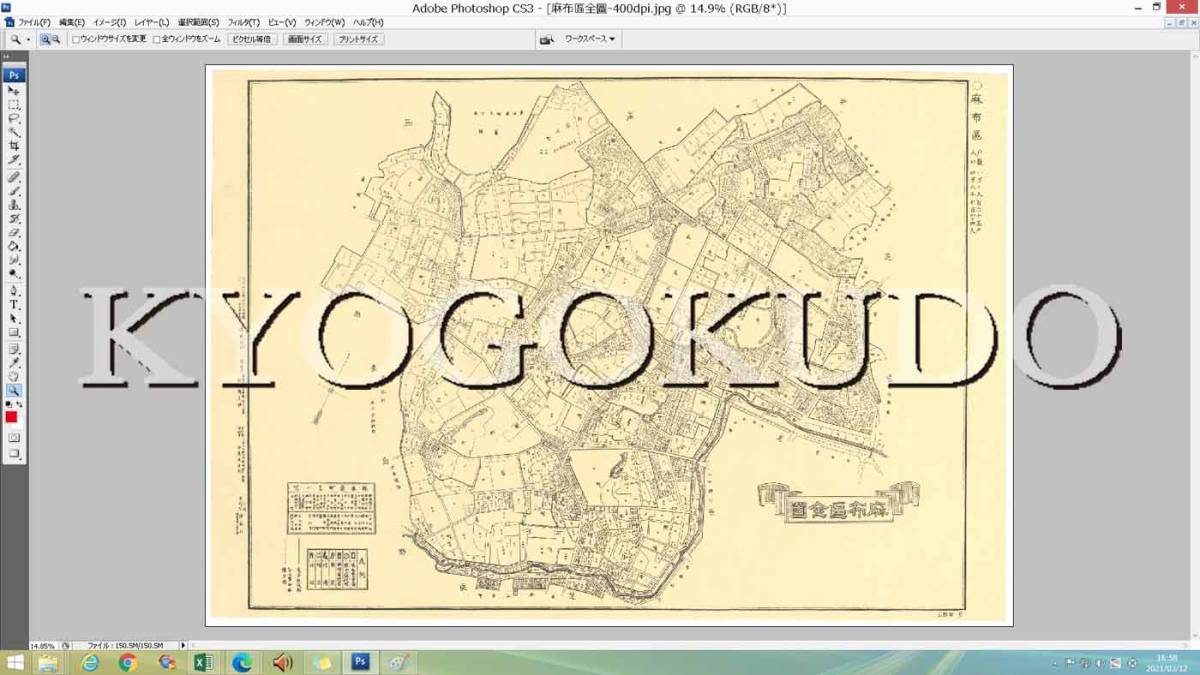This screenshot has height=675, width=1200.
Task: Select the Rectangular Marquee tool
Action: (x=14, y=104)
